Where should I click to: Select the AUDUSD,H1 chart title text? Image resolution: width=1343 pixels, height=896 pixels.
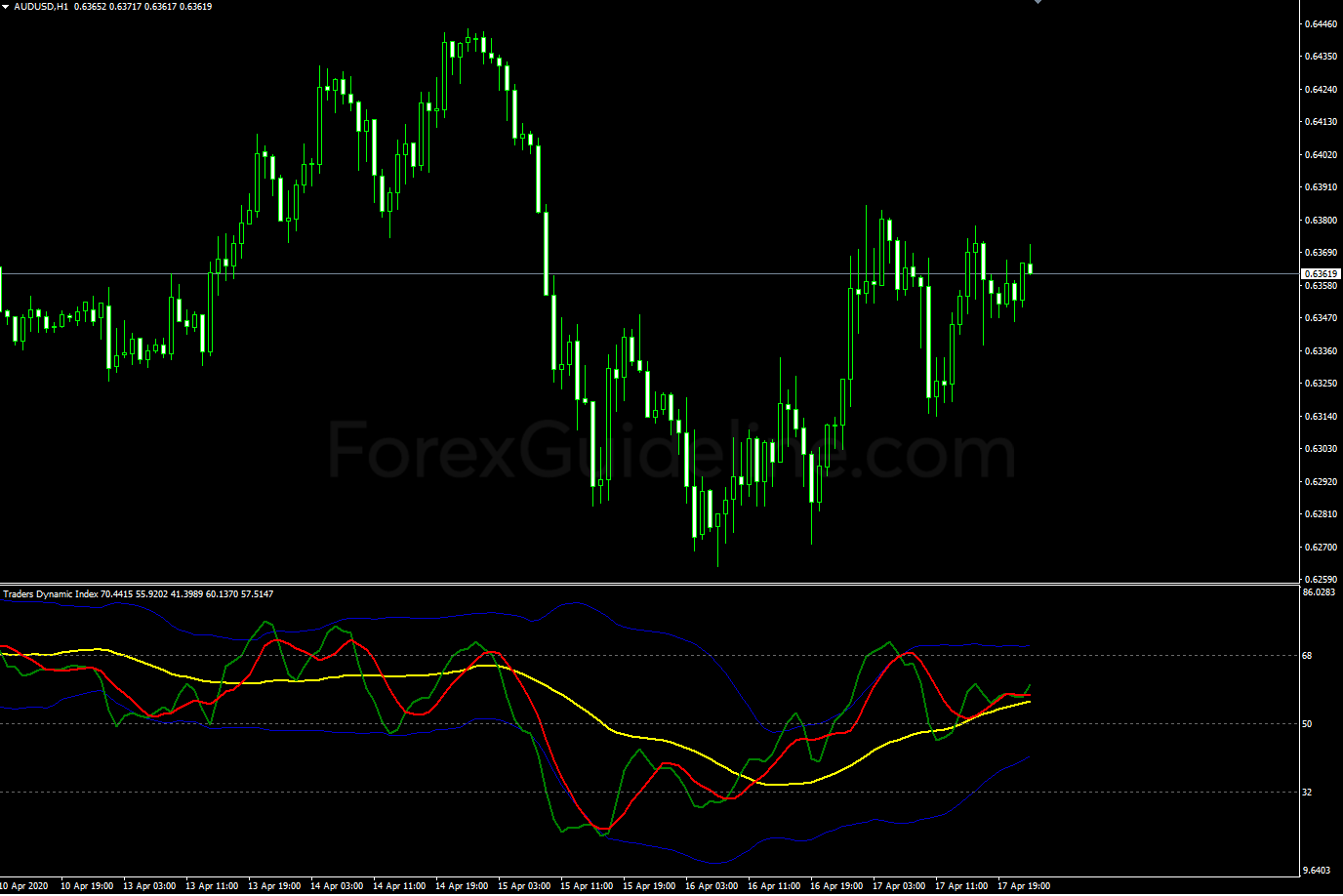[42, 6]
